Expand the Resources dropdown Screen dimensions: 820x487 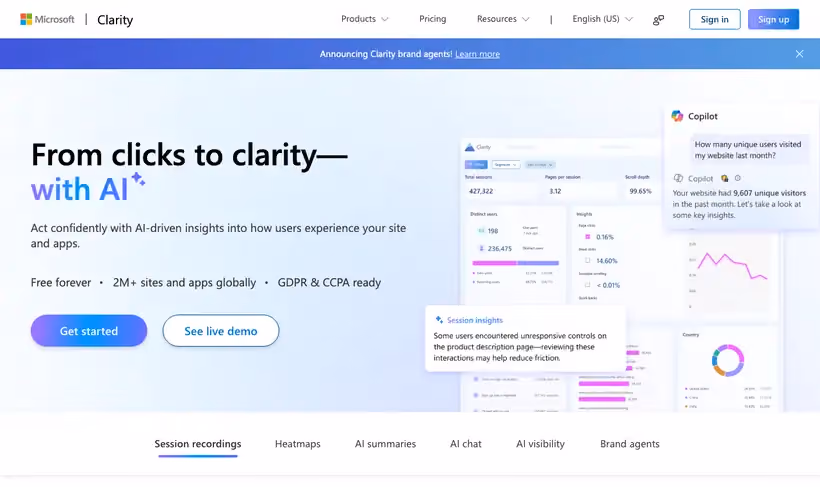pyautogui.click(x=503, y=19)
